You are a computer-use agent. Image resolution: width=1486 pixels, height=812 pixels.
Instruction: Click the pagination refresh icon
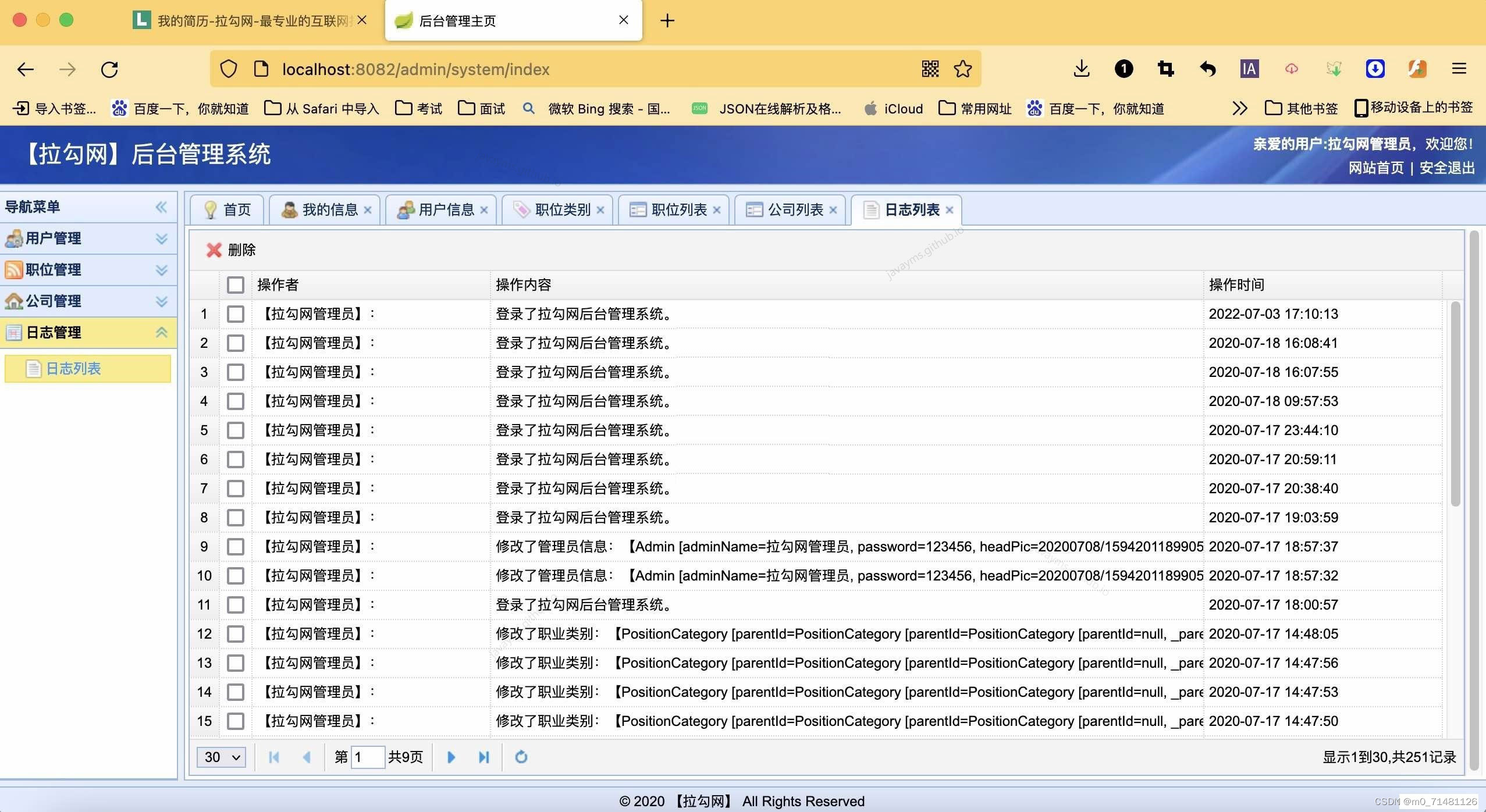pyautogui.click(x=521, y=757)
